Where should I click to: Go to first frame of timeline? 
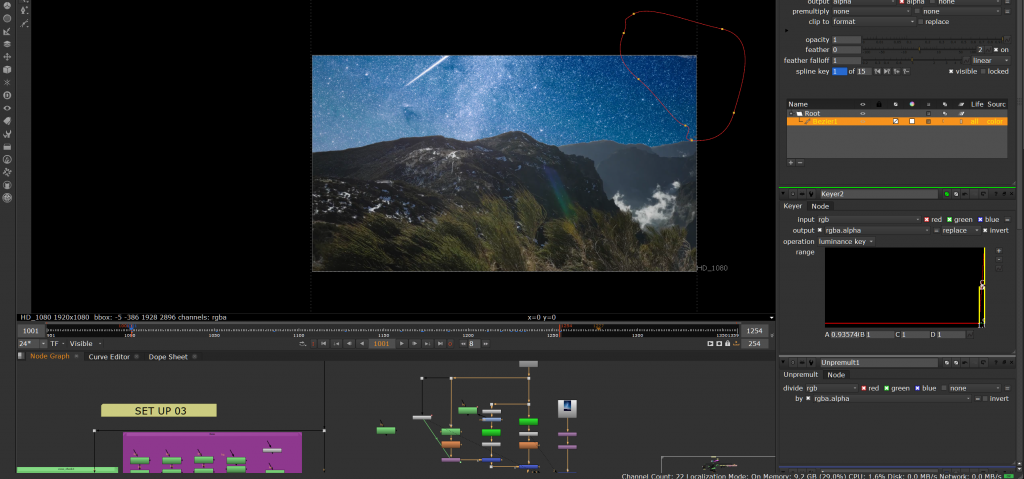323,343
